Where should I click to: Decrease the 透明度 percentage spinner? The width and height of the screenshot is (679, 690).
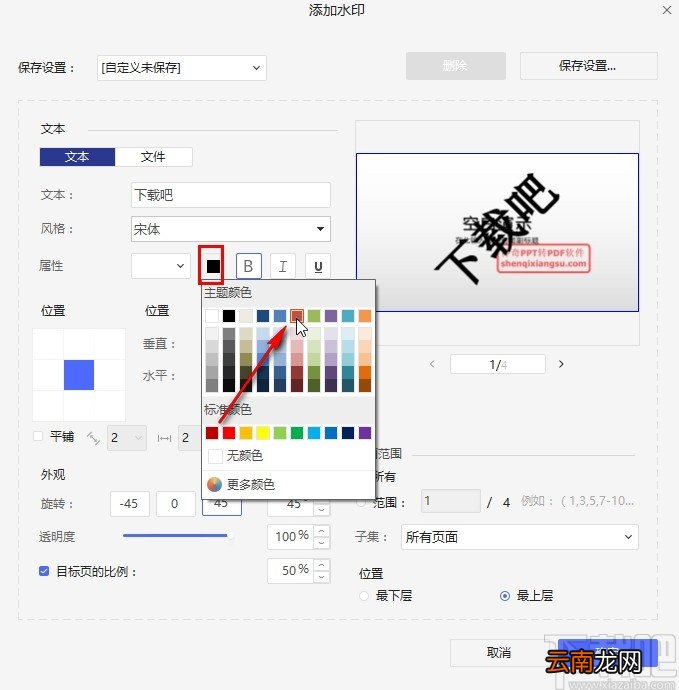322,543
